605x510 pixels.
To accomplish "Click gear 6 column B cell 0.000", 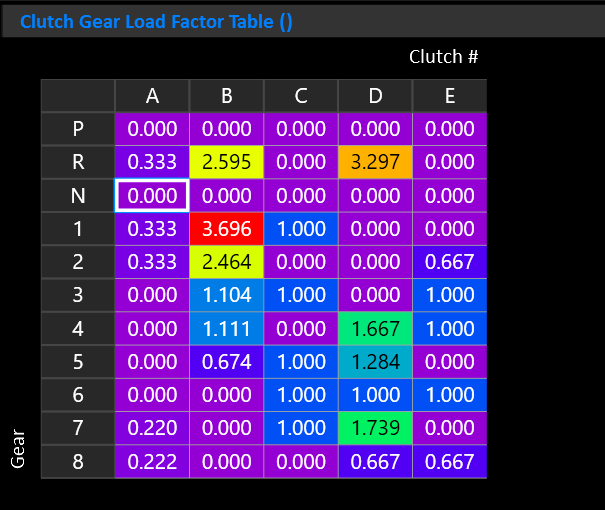I will [x=226, y=395].
